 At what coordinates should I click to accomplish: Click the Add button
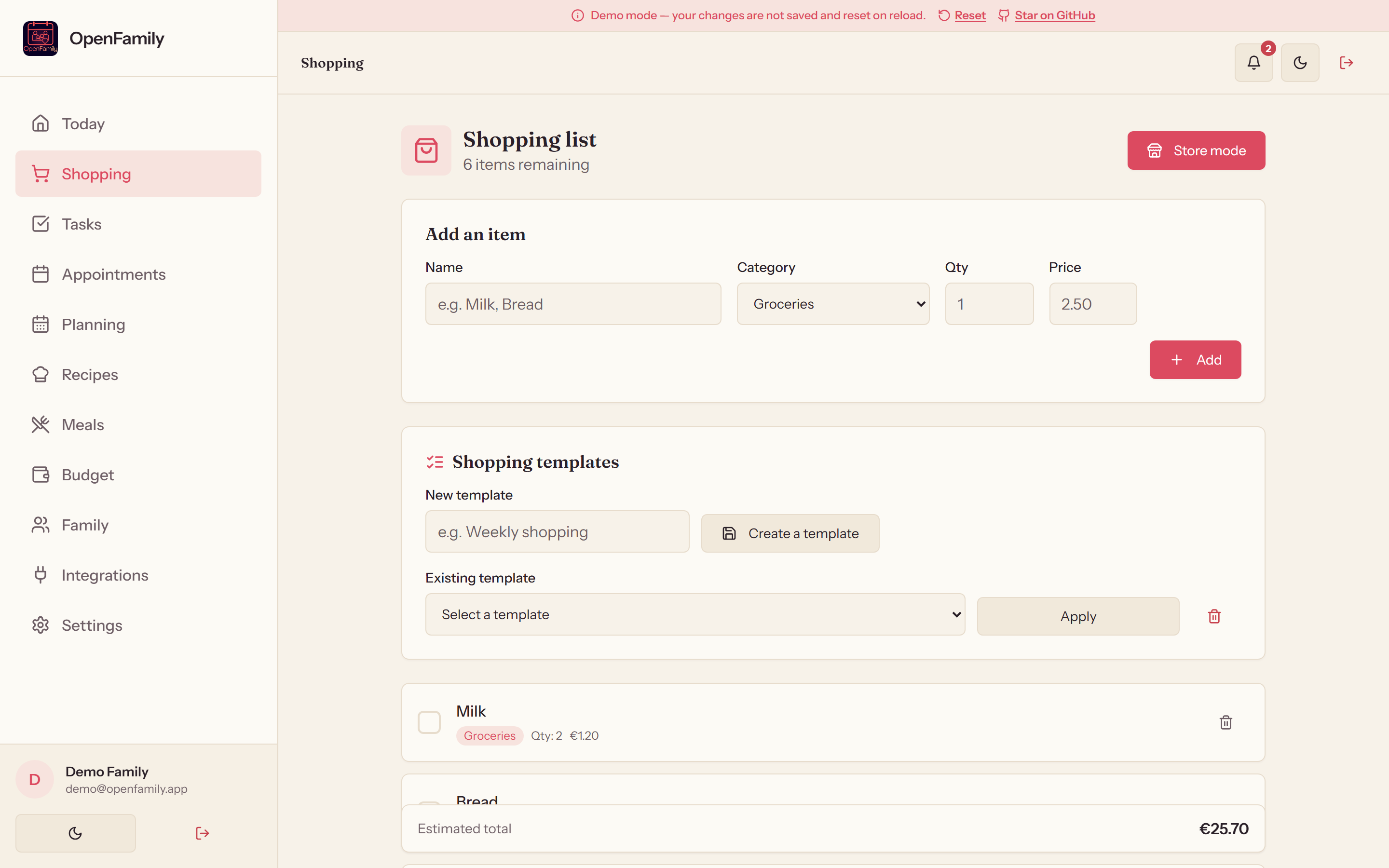(x=1195, y=359)
